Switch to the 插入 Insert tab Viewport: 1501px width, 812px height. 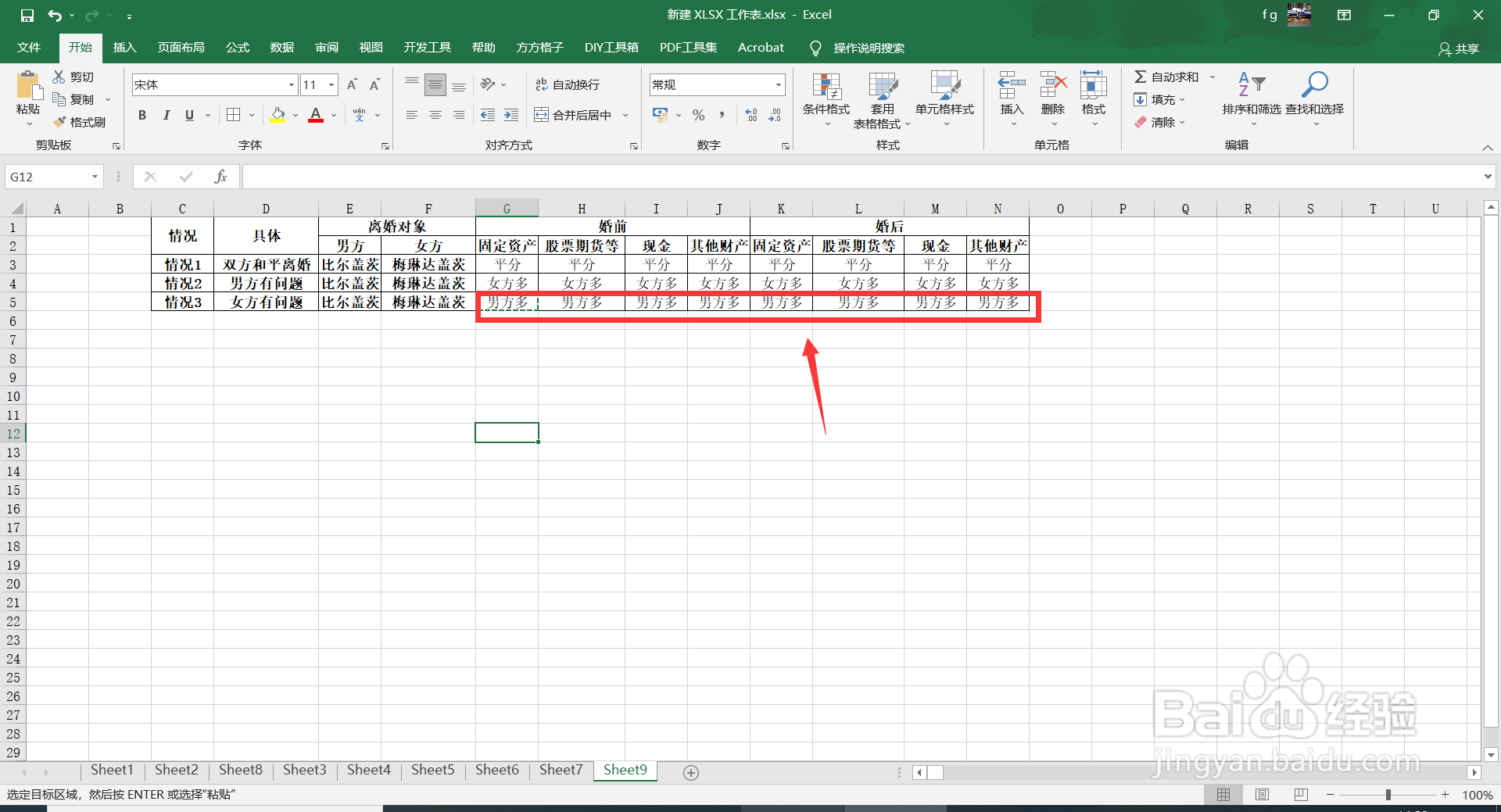(x=125, y=48)
